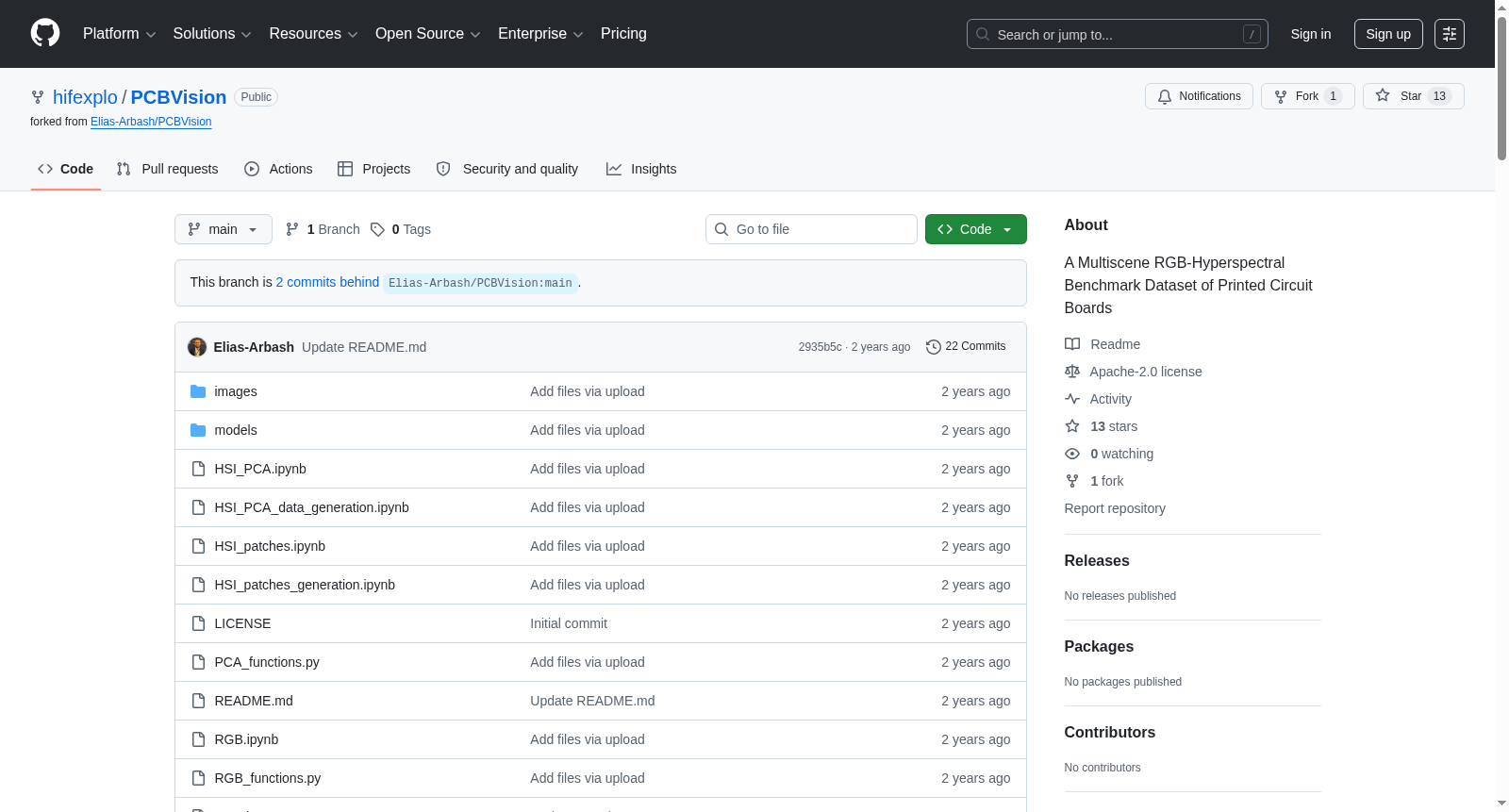Click the eye icon beside 0 watching
Viewport: 1509px width, 812px height.
coord(1072,454)
